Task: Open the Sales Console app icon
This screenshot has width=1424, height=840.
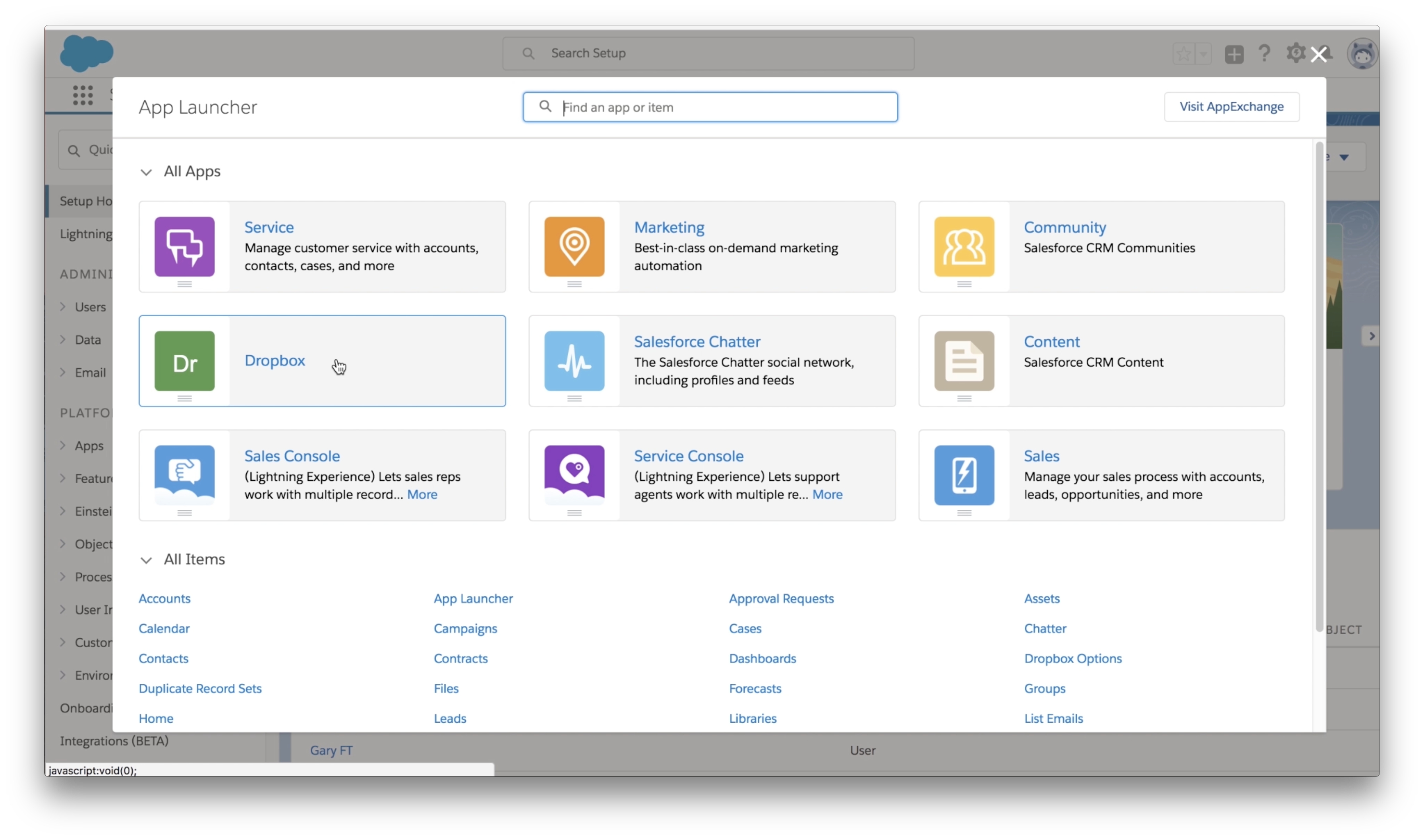Action: tap(184, 475)
